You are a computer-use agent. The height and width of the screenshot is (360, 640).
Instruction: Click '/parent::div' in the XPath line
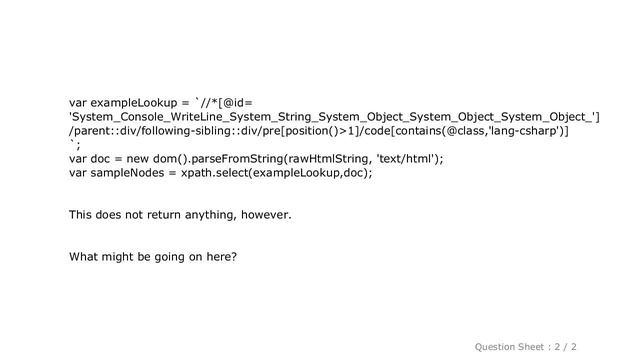click(103, 131)
